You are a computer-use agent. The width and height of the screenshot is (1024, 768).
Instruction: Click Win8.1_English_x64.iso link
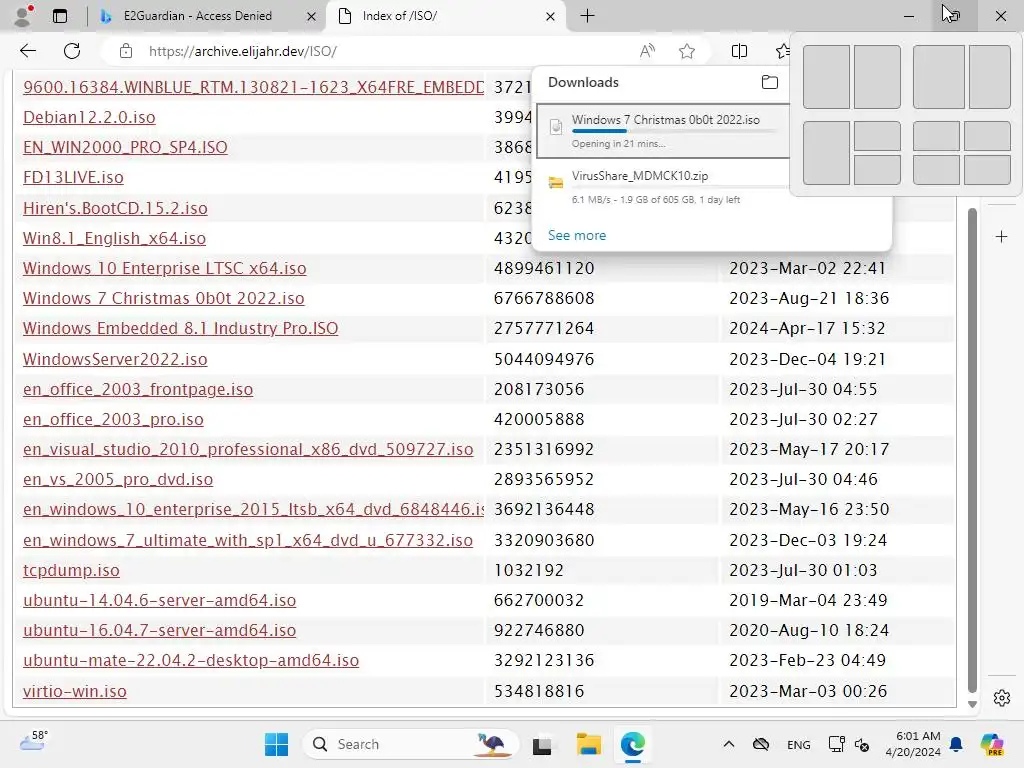(114, 238)
